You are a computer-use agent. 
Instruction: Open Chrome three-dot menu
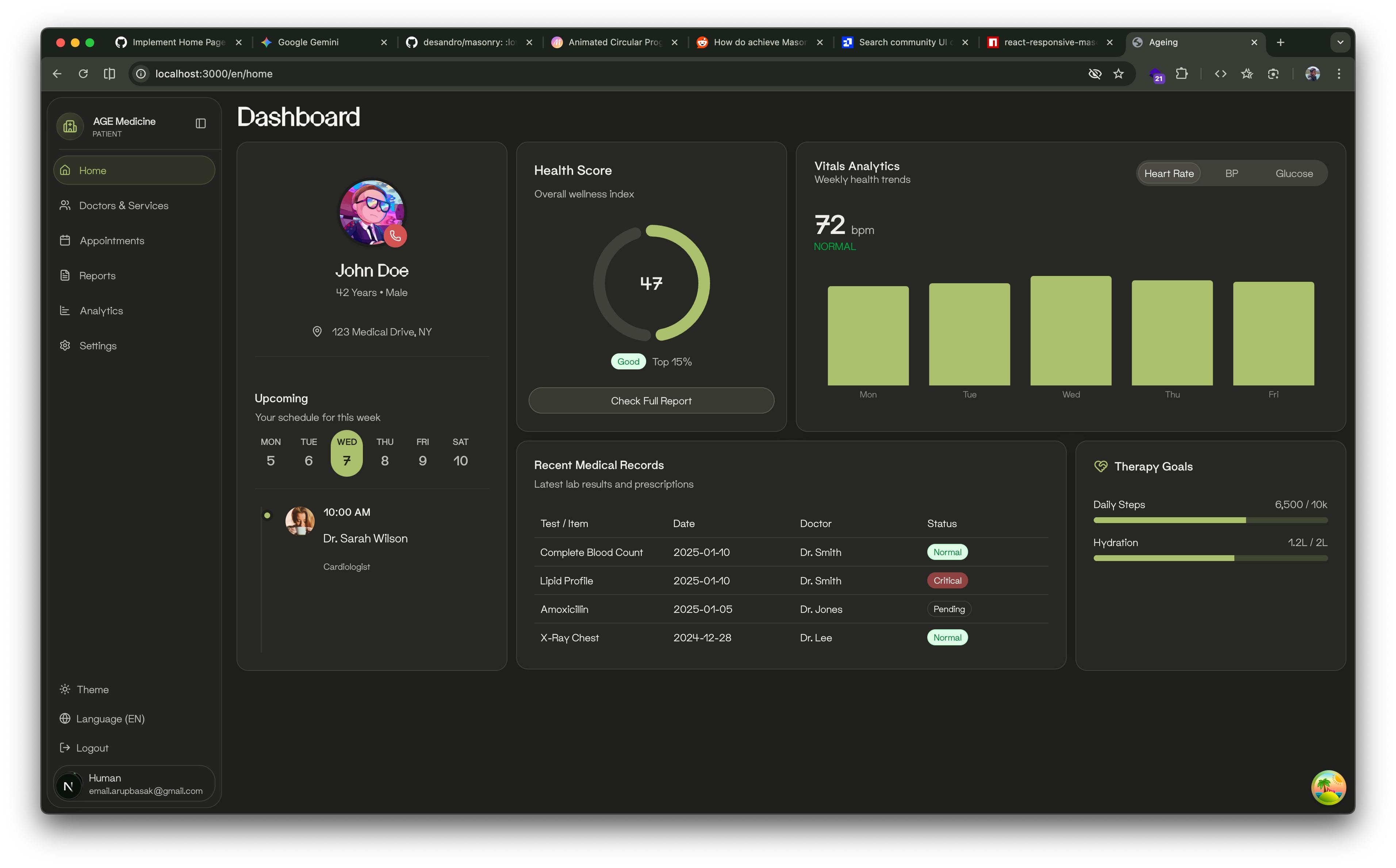[x=1339, y=73]
